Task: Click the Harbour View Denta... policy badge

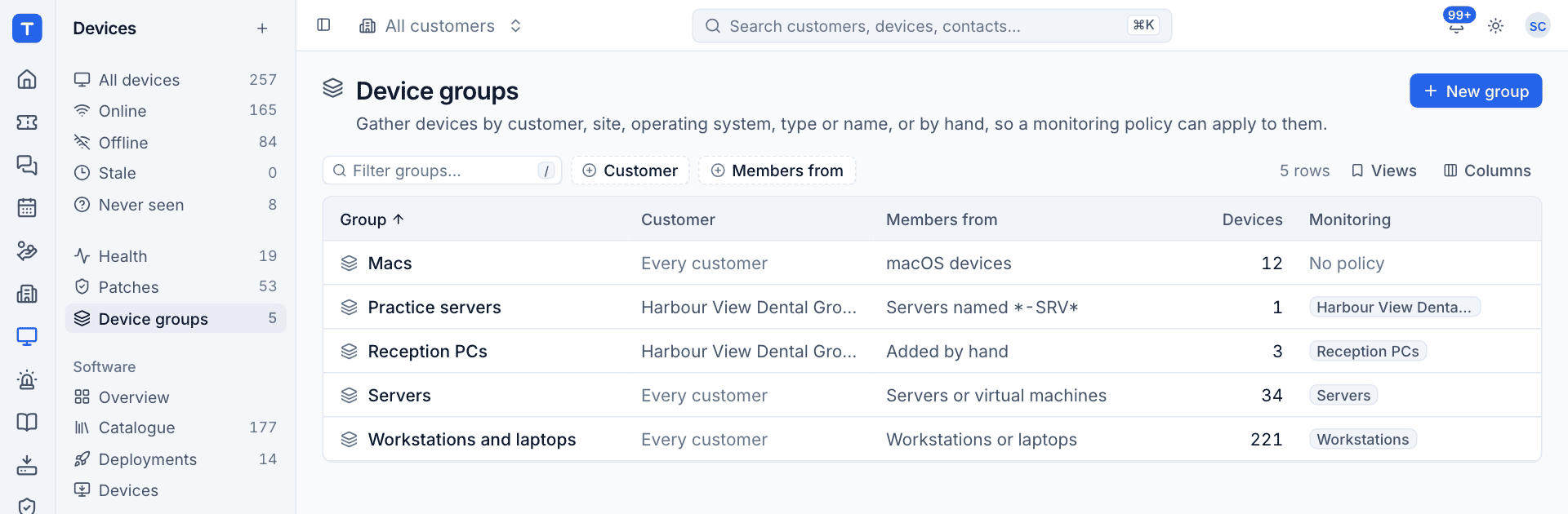Action: pos(1394,307)
